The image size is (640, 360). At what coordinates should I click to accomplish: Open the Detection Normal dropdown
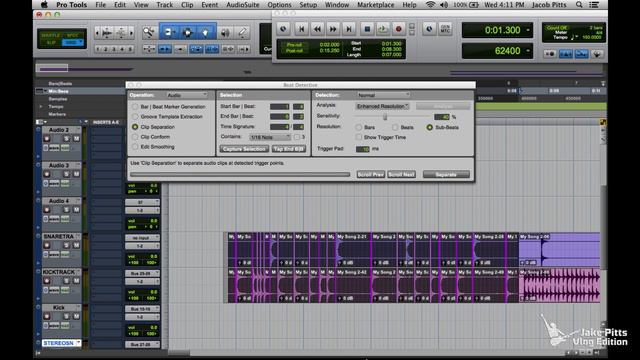383,95
